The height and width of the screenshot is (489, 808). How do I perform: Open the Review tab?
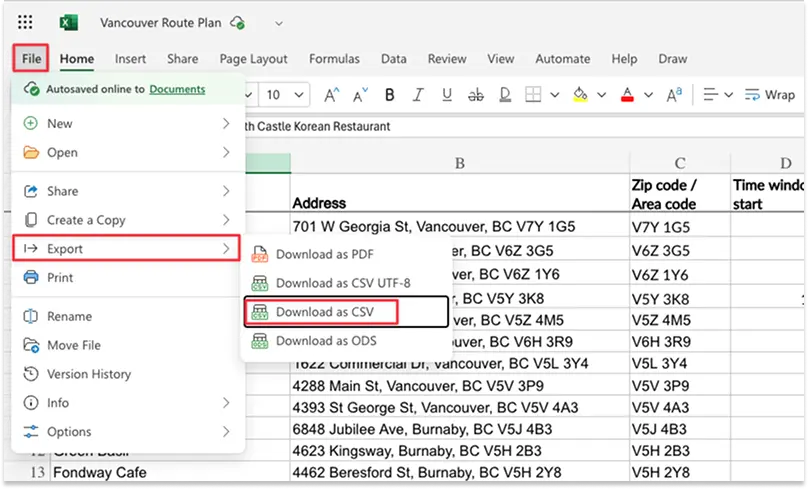(x=447, y=59)
